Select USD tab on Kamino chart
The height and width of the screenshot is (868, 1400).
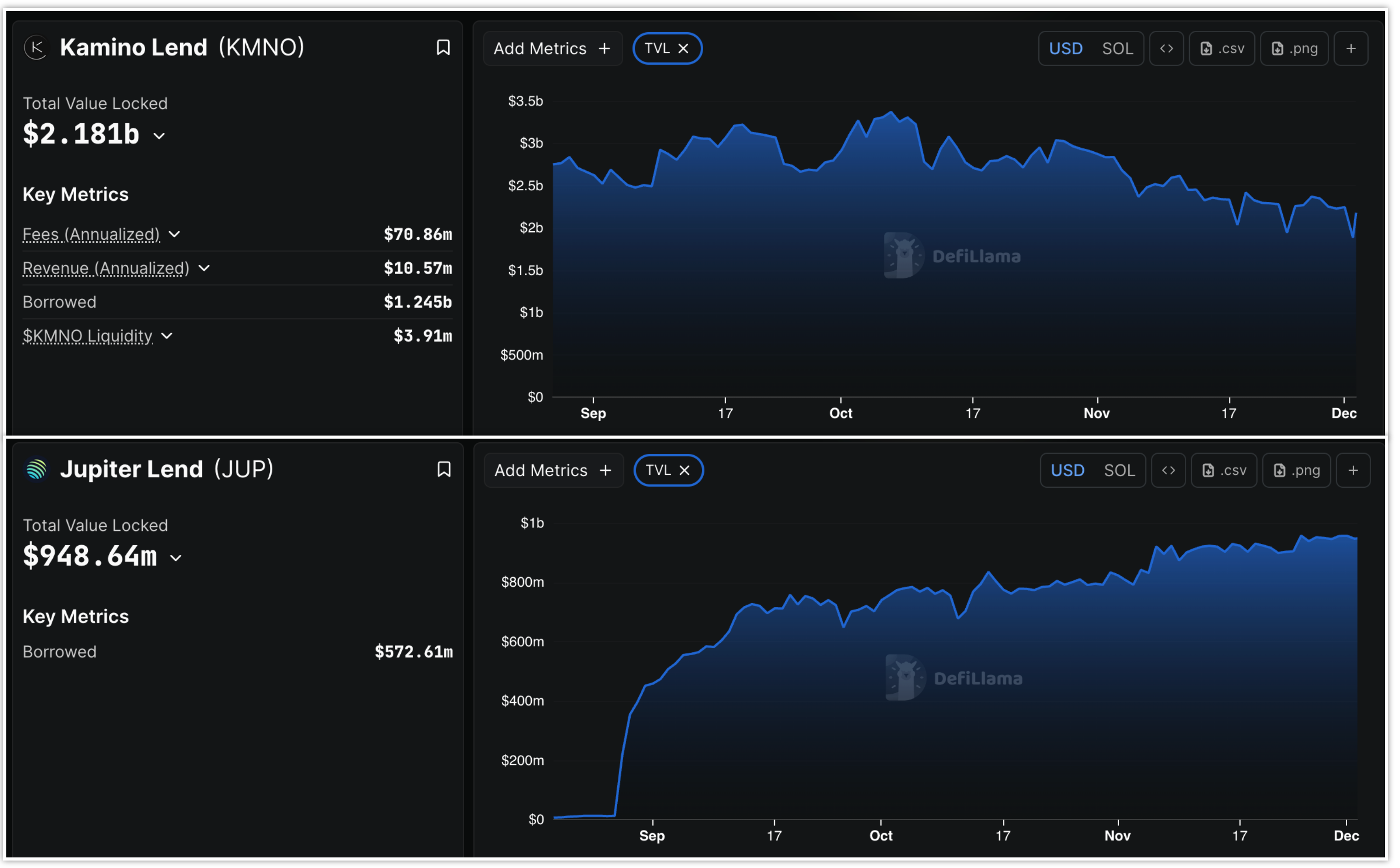pyautogui.click(x=1065, y=49)
